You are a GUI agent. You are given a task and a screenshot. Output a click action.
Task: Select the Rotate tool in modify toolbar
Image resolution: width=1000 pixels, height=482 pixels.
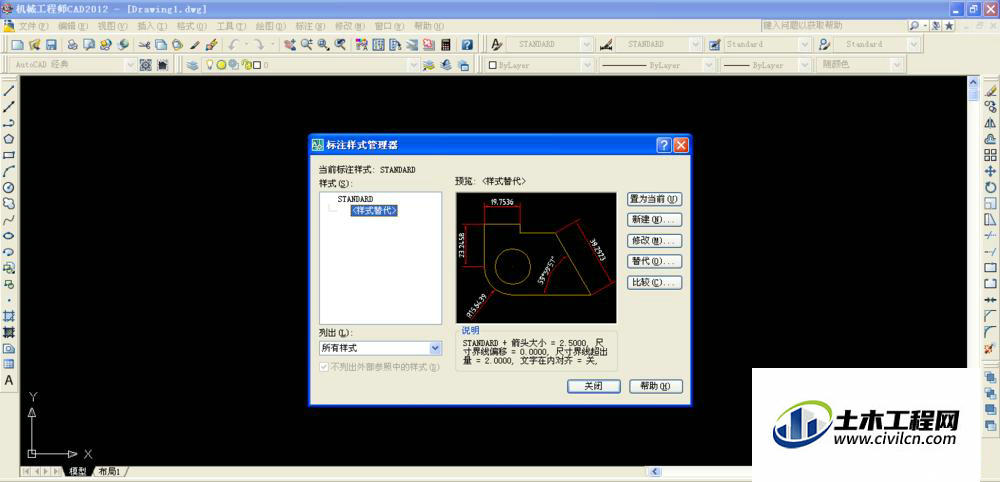point(990,187)
